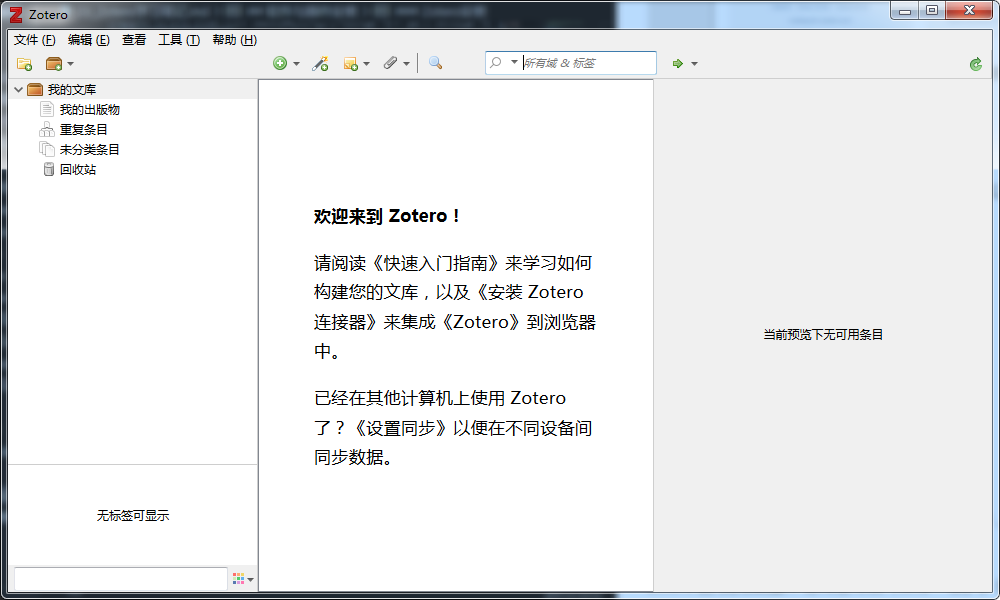Maximize the Zotero window

932,11
